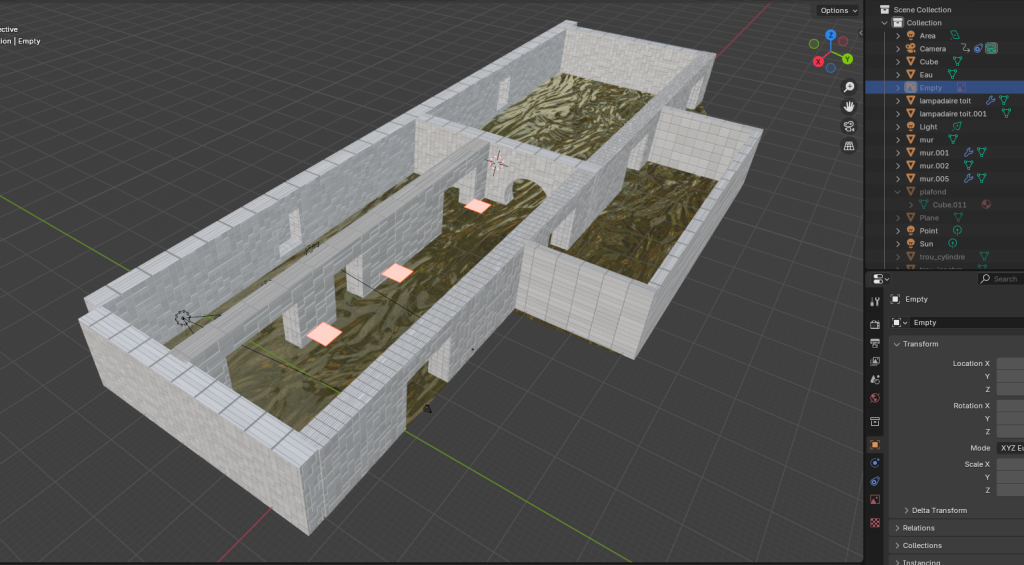
Task: Open the Tool properties tab icon
Action: coord(875,302)
